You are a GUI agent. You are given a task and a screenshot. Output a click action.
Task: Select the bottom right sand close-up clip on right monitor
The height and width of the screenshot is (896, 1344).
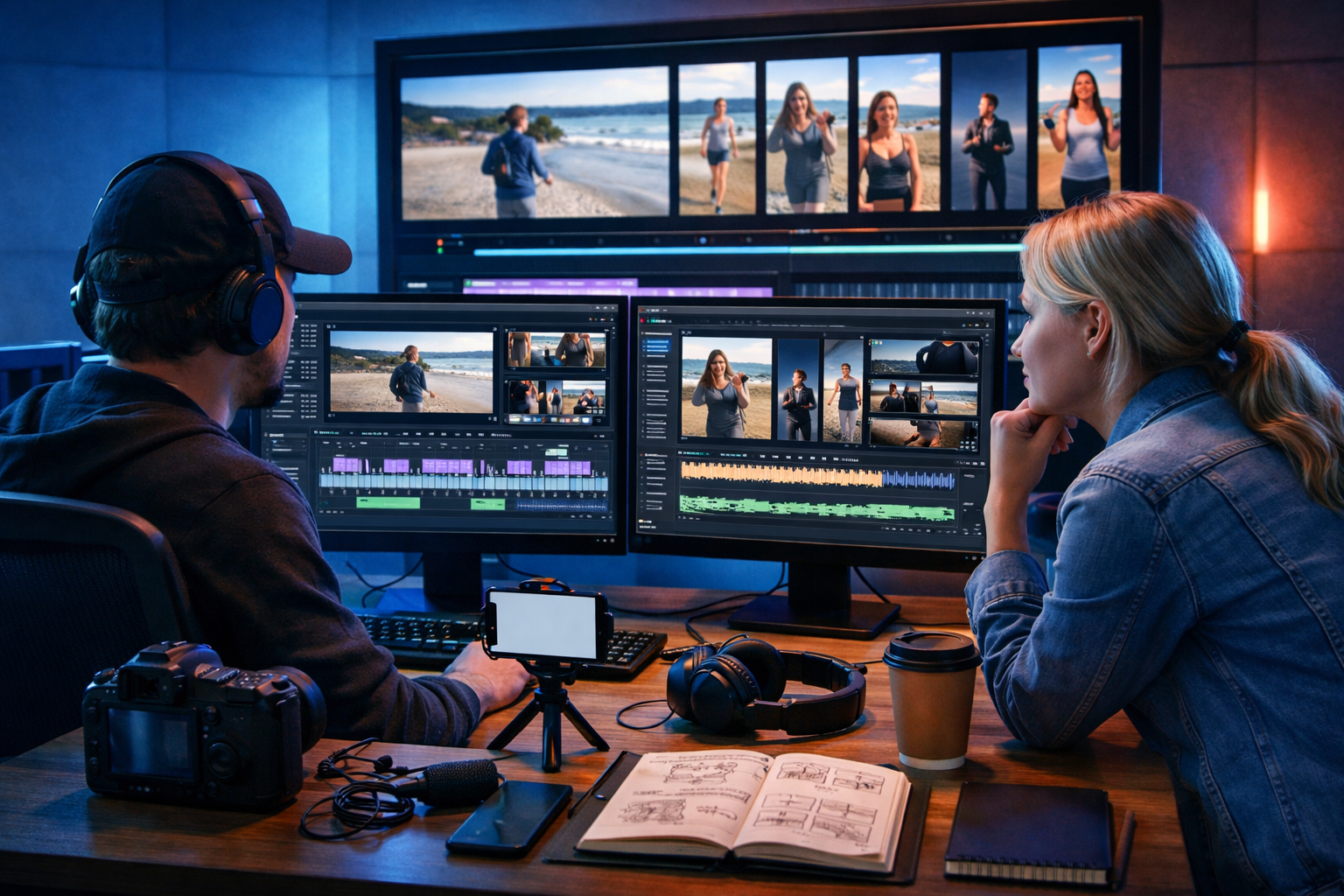tap(924, 434)
